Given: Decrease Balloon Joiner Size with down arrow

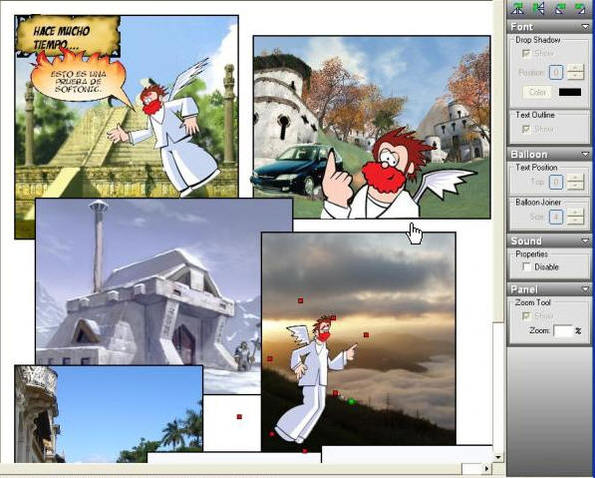Looking at the screenshot, I should tap(575, 220).
